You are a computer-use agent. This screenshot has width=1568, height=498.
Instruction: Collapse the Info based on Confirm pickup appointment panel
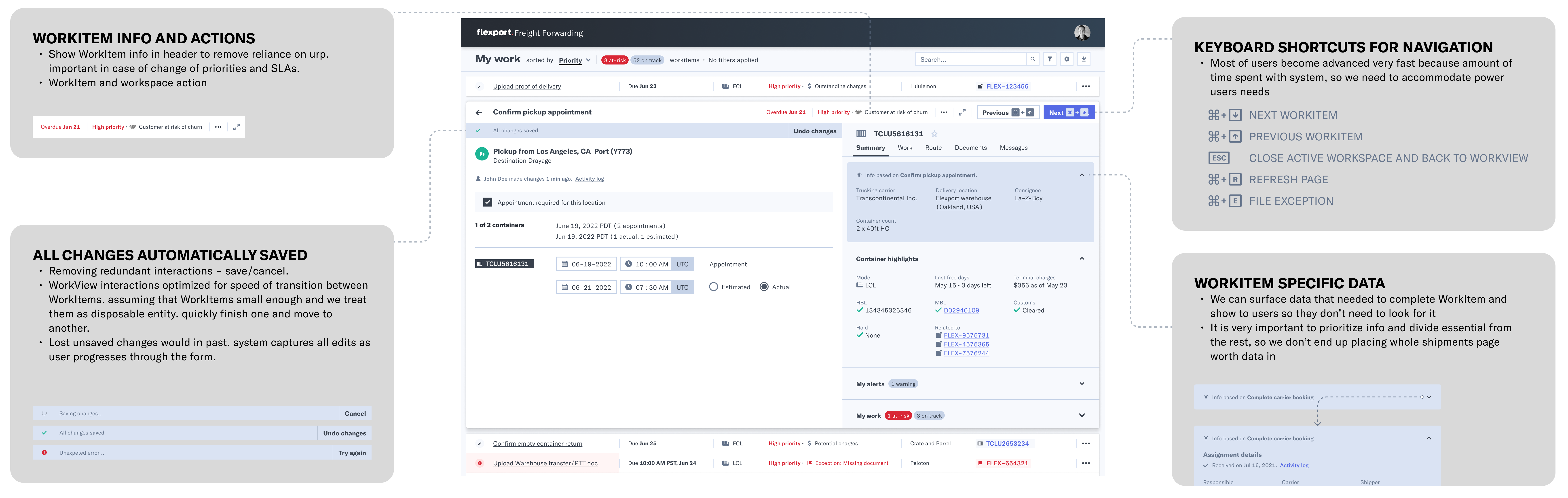pos(1082,175)
